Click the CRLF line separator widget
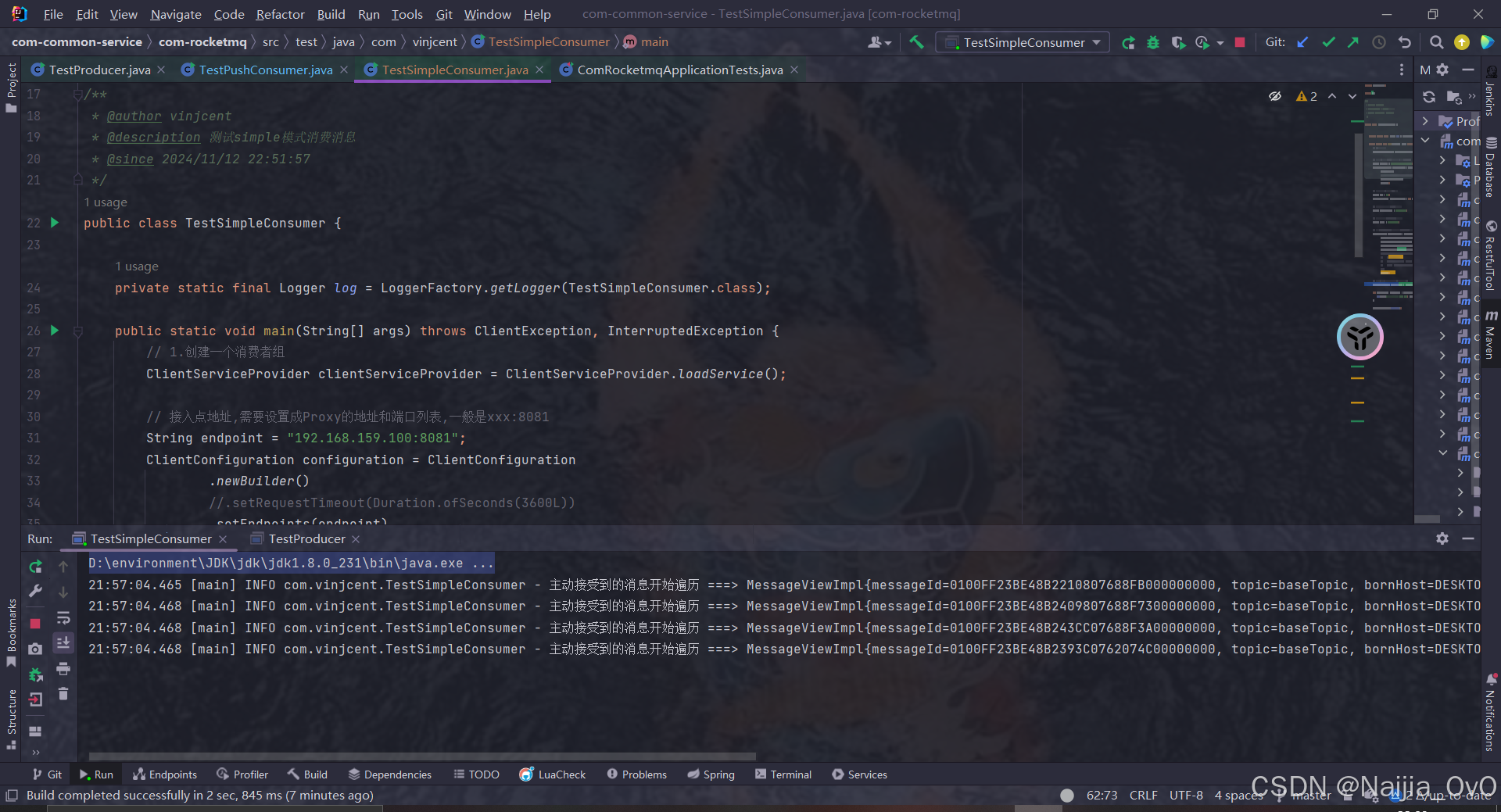 pos(1143,796)
